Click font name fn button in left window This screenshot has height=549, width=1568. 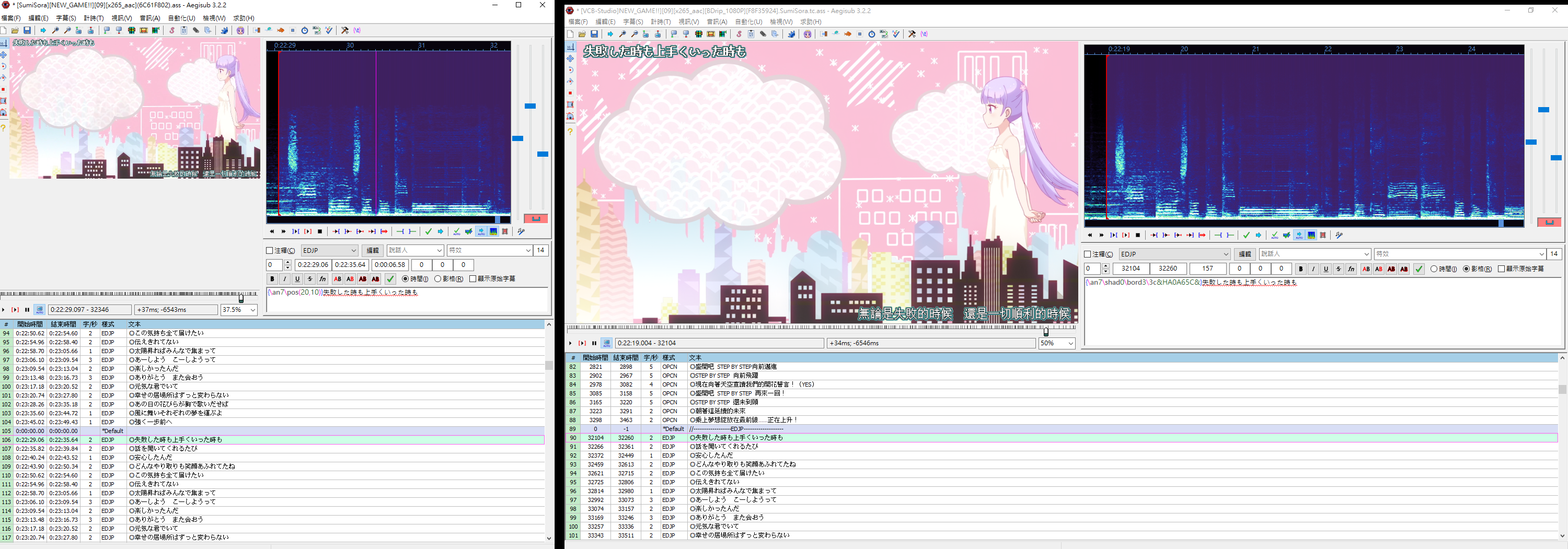click(x=322, y=279)
